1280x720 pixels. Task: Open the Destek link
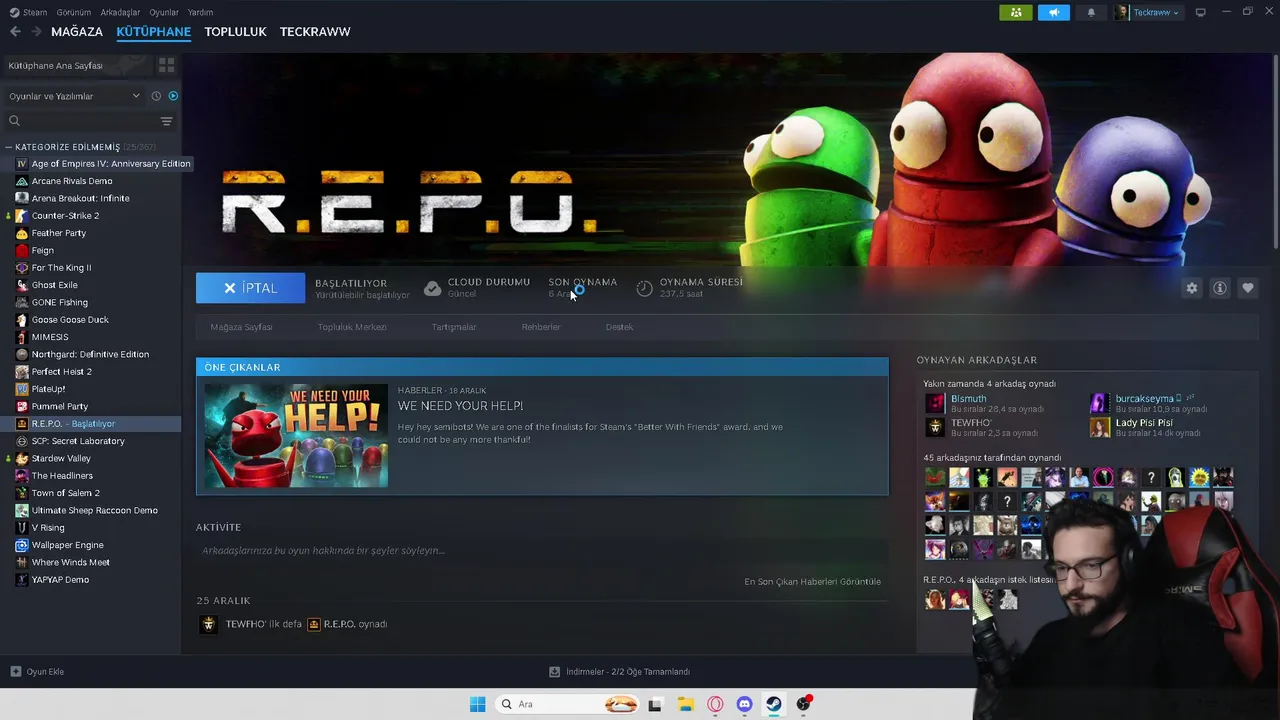point(619,327)
